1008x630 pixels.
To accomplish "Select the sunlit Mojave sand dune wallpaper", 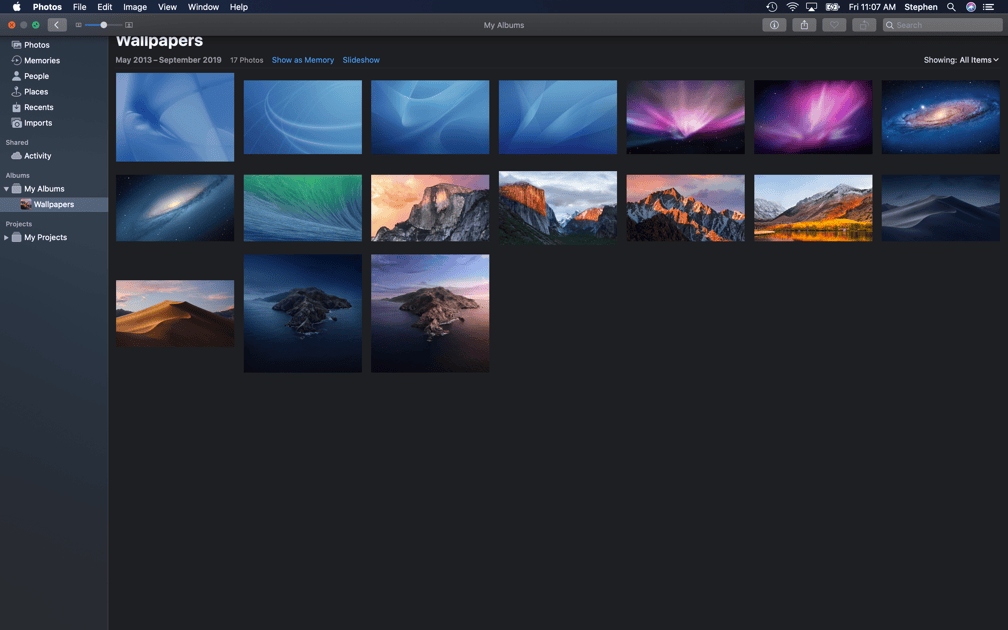I will pyautogui.click(x=175, y=313).
